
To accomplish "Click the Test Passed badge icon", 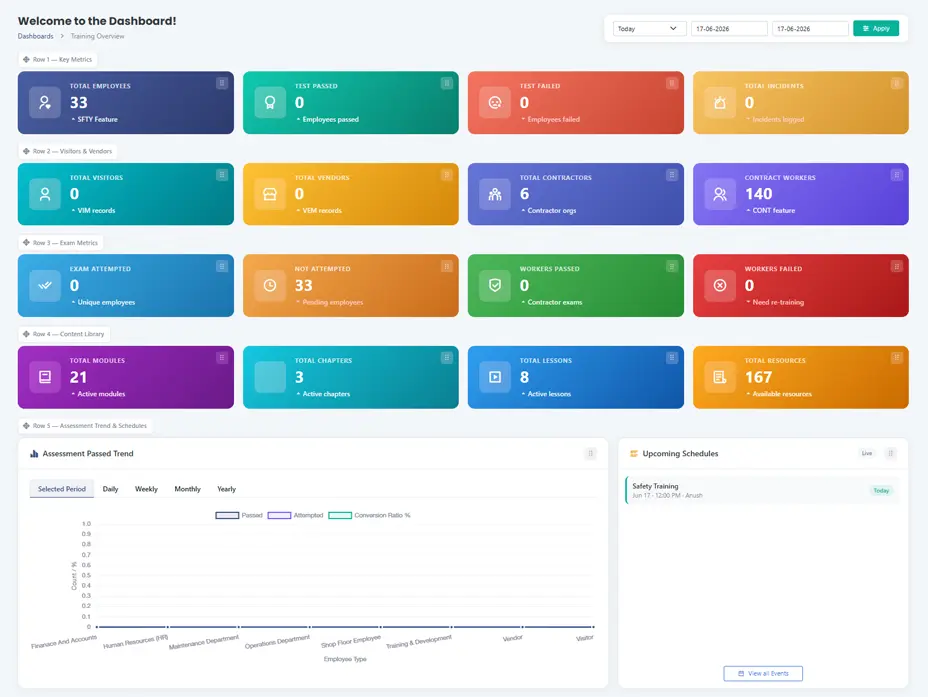I will pos(270,102).
